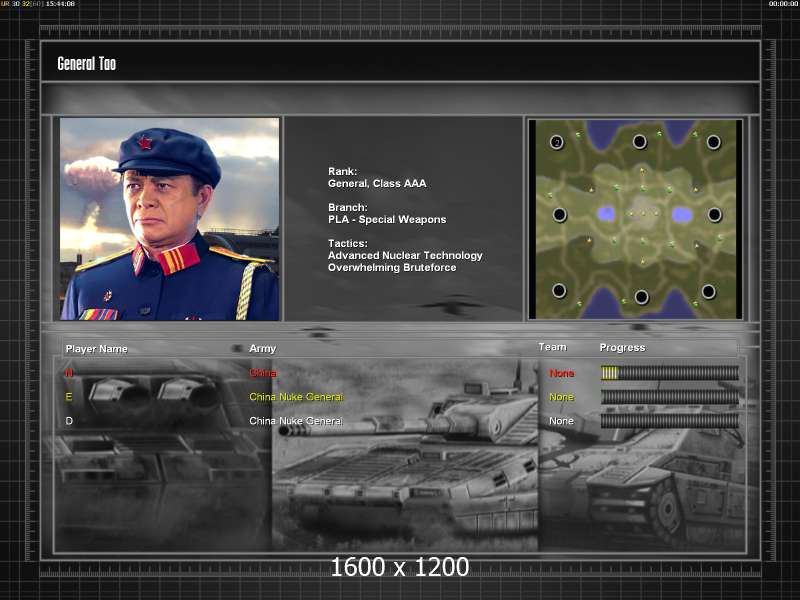The height and width of the screenshot is (600, 800).
Task: Select the southwest corner start position marker
Action: (x=559, y=291)
